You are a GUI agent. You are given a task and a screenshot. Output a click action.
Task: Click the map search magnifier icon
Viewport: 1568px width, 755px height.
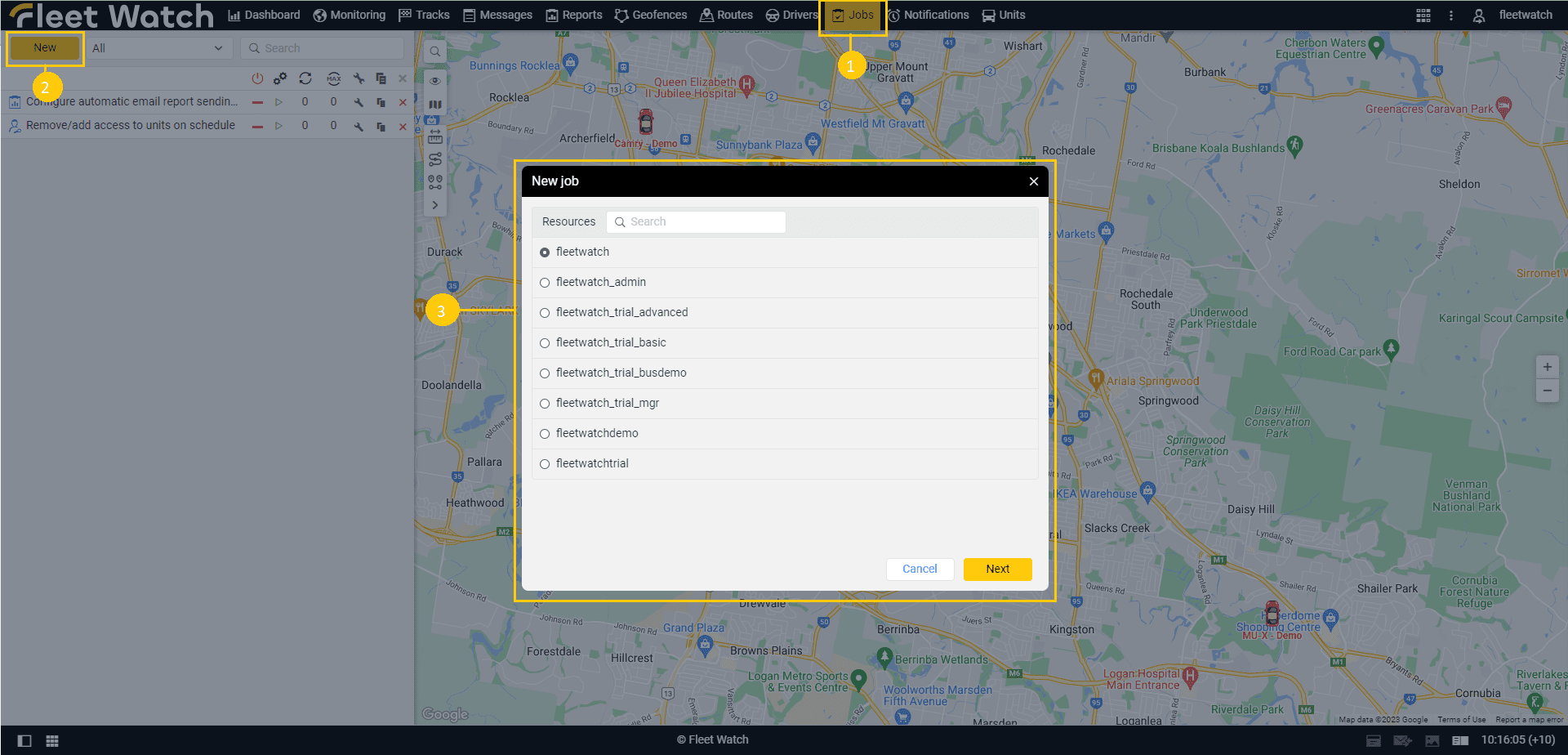[x=435, y=51]
